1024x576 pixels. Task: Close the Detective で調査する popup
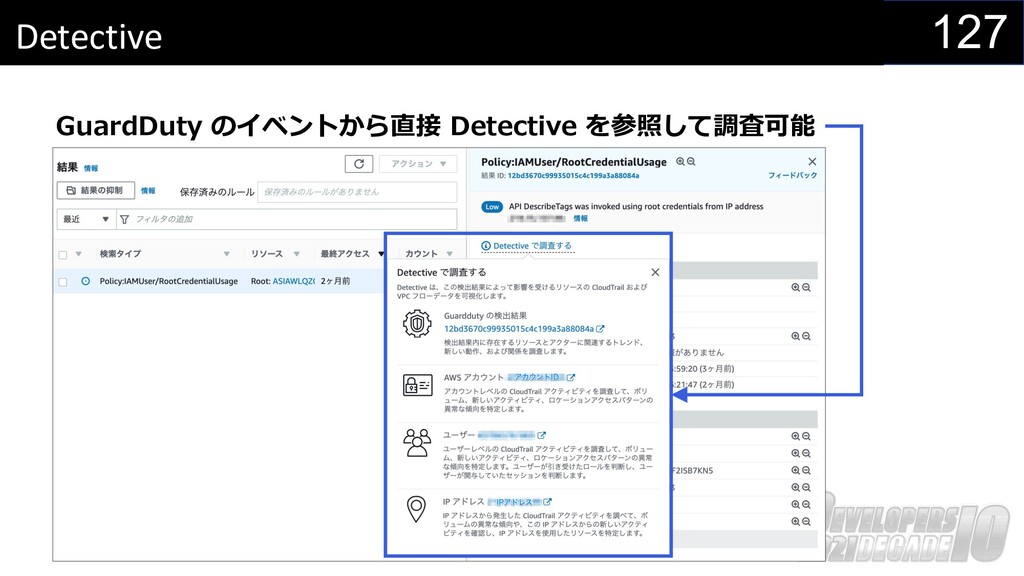pyautogui.click(x=655, y=272)
